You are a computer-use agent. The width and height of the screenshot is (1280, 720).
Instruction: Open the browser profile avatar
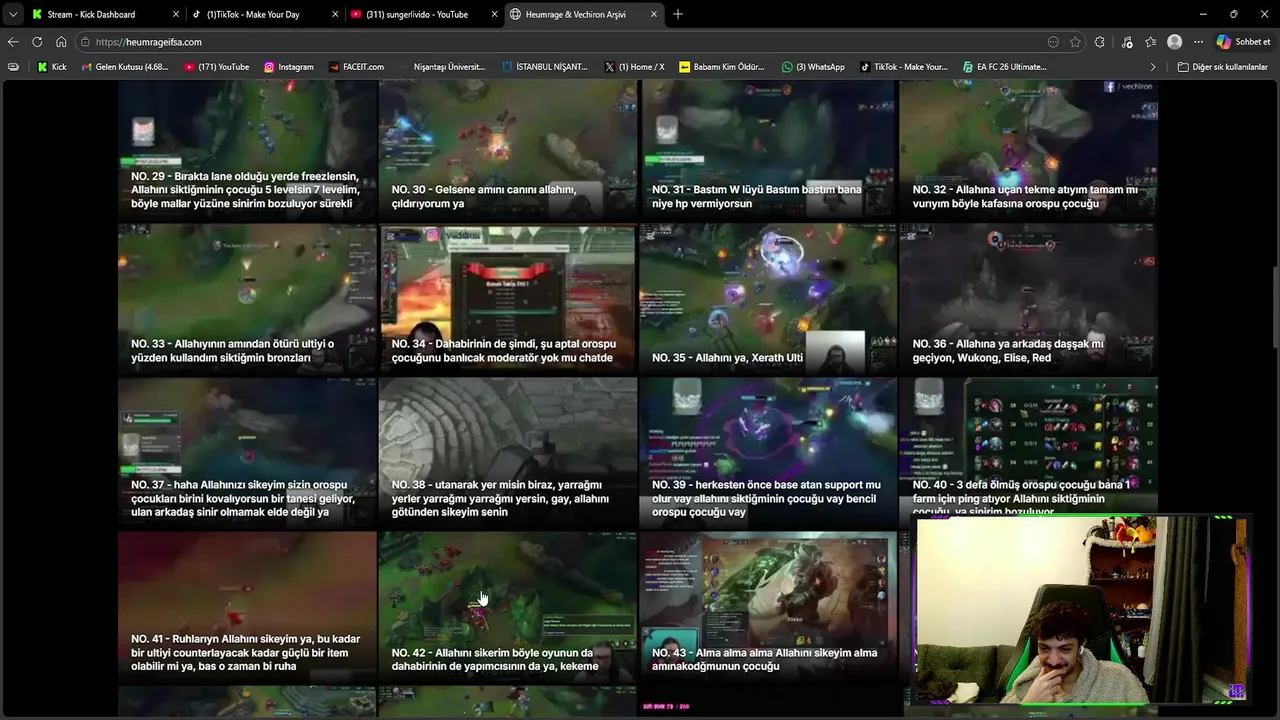tap(1175, 42)
